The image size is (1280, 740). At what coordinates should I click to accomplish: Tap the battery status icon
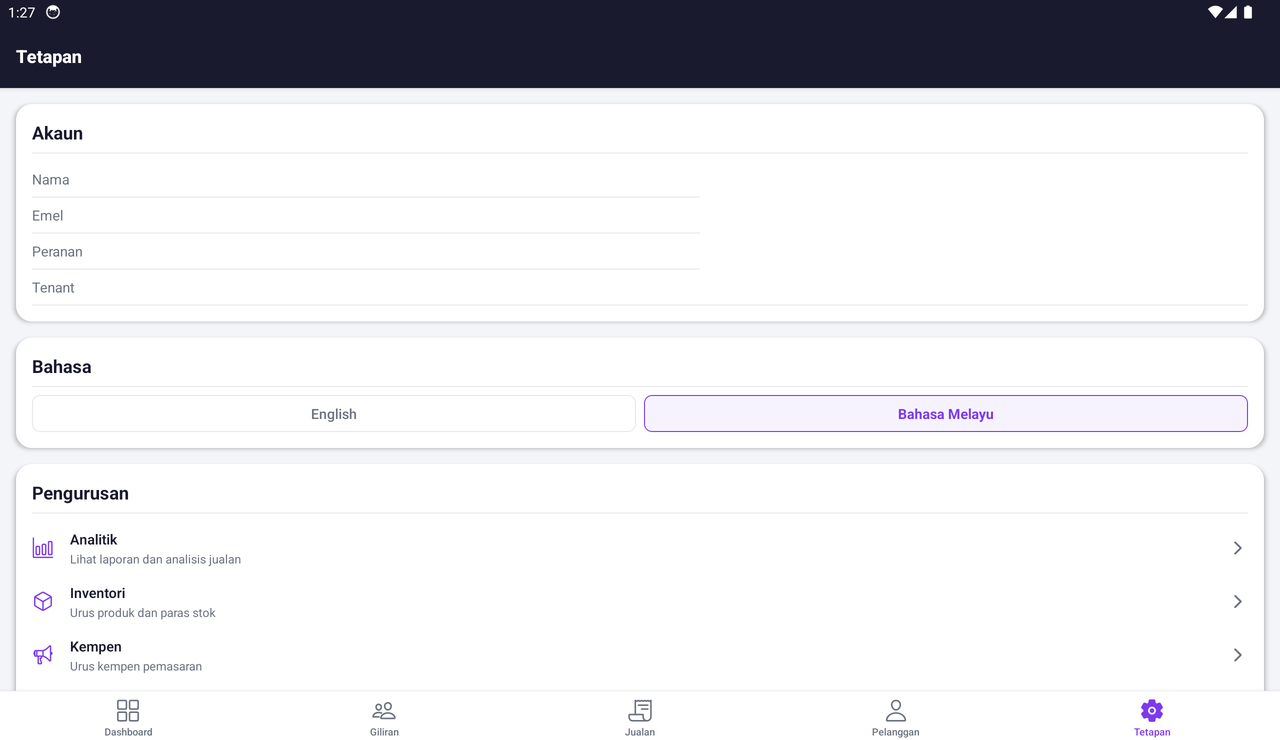(1248, 13)
